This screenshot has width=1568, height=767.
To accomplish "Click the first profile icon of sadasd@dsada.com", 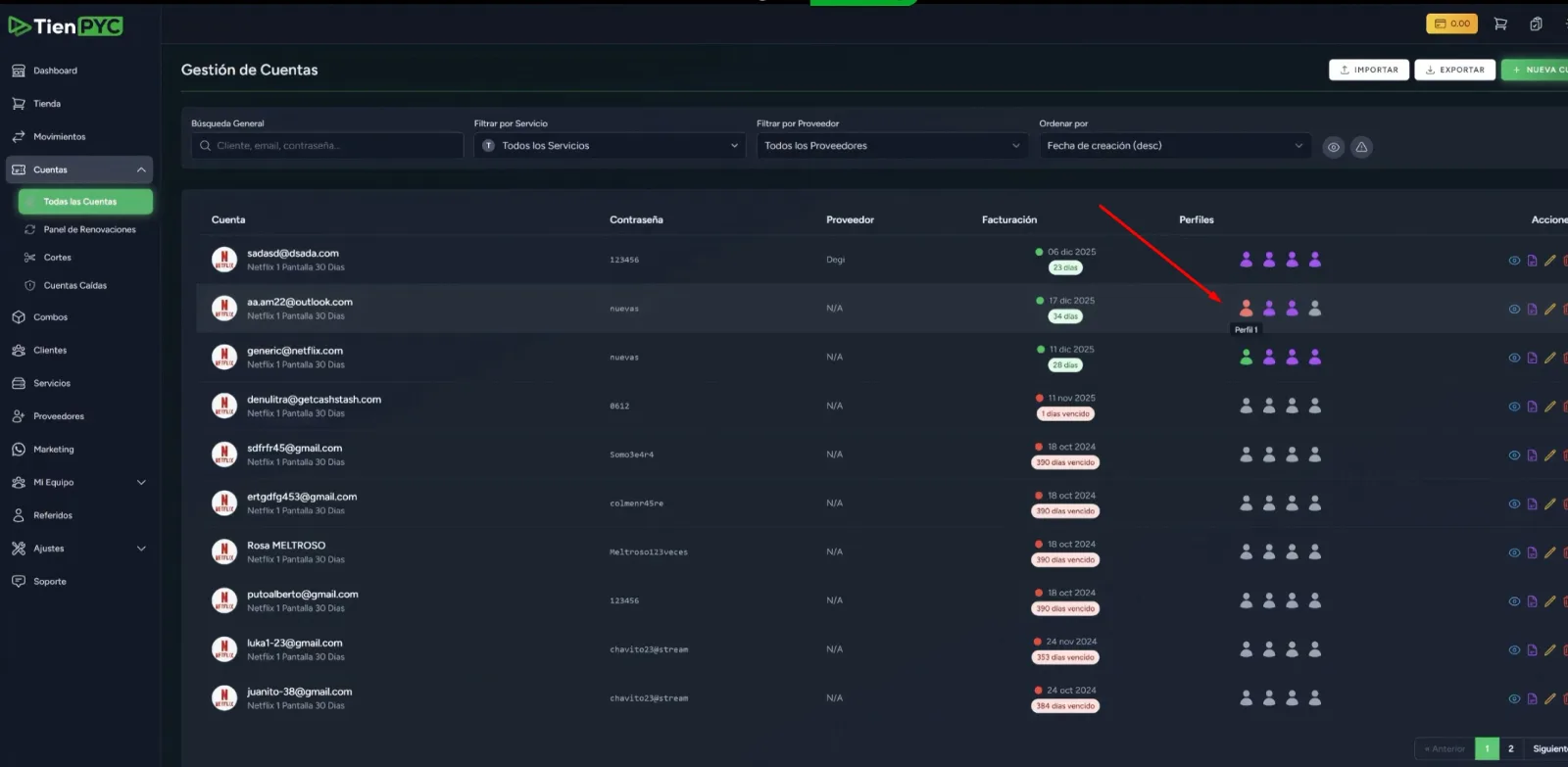I will click(x=1246, y=260).
